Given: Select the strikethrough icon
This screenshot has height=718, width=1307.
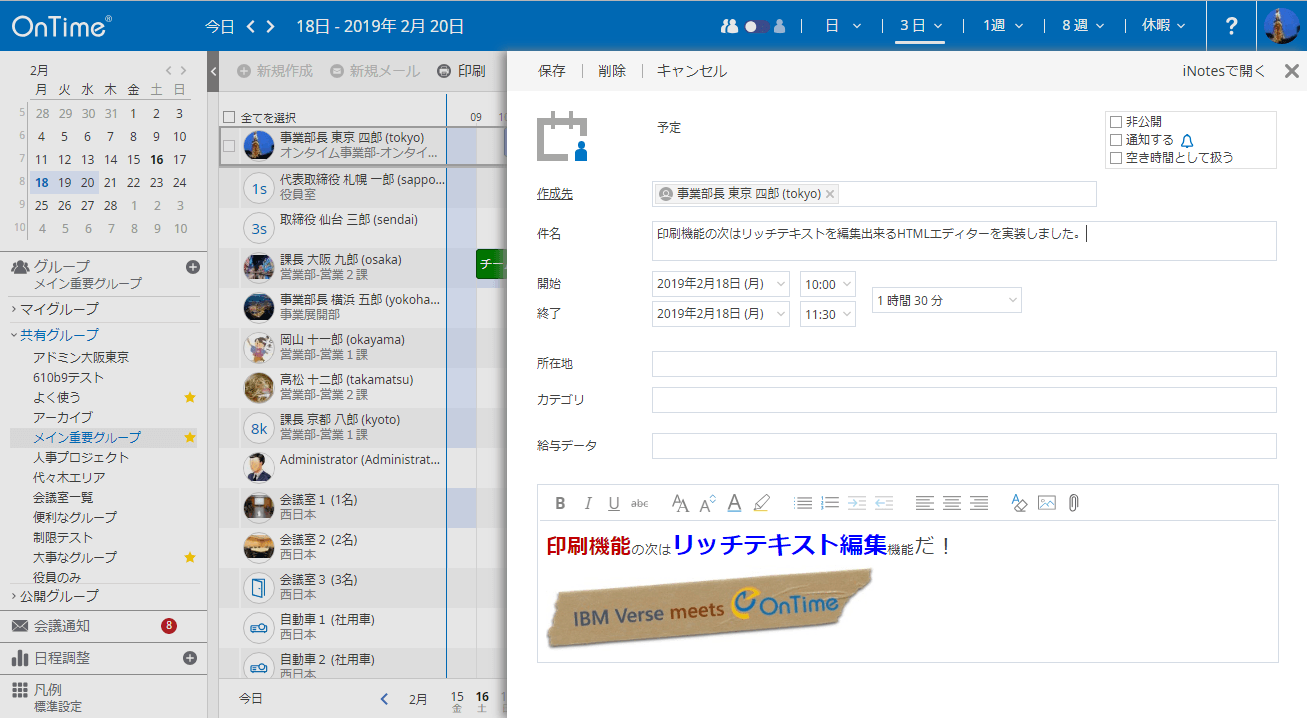Looking at the screenshot, I should click(x=639, y=502).
